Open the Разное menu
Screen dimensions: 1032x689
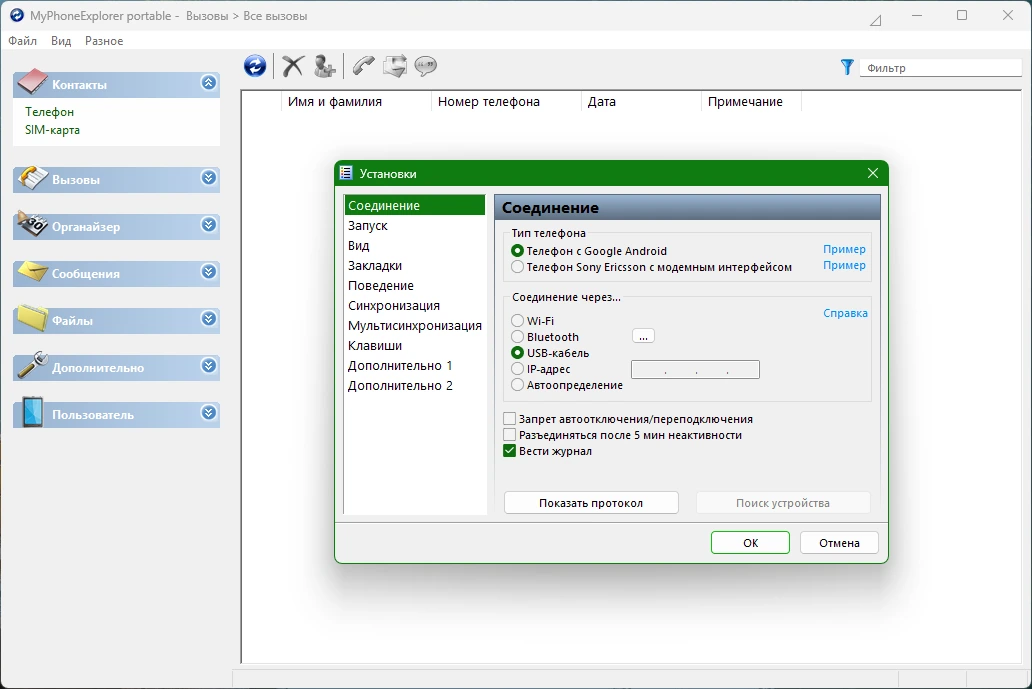[x=104, y=41]
